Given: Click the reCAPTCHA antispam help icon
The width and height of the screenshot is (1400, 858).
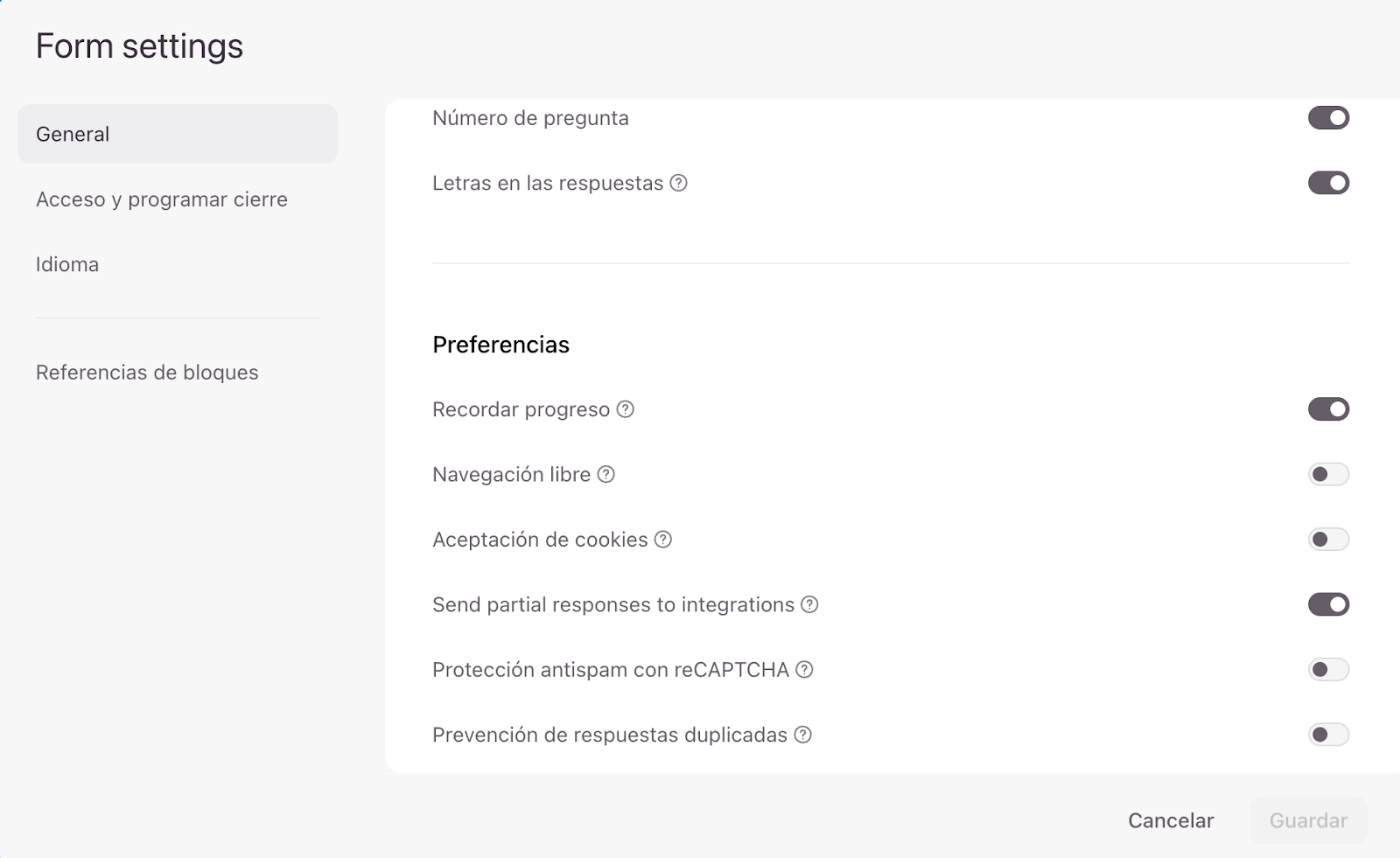Looking at the screenshot, I should (805, 670).
